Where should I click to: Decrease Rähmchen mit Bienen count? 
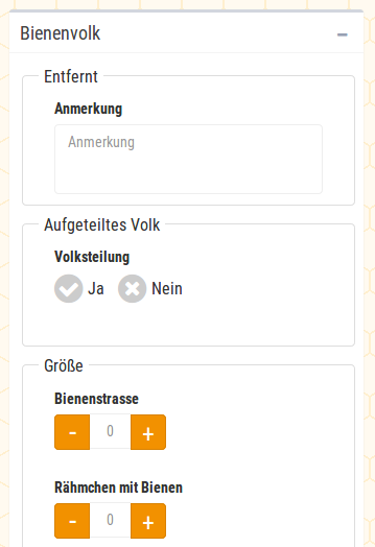pos(72,521)
